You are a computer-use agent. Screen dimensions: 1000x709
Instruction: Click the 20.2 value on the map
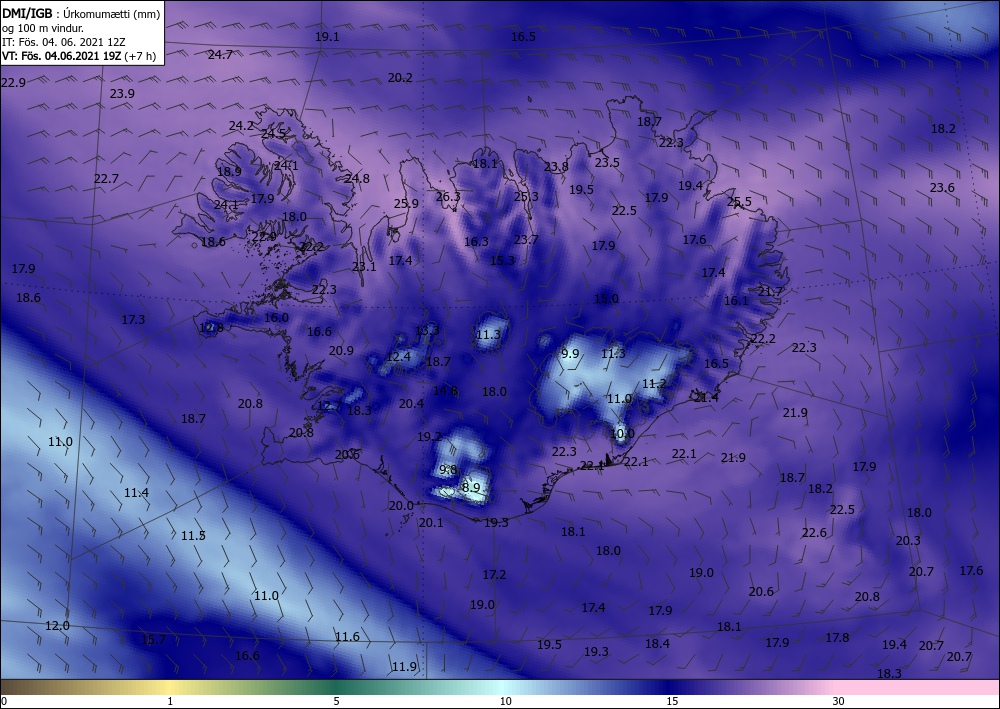coord(400,78)
